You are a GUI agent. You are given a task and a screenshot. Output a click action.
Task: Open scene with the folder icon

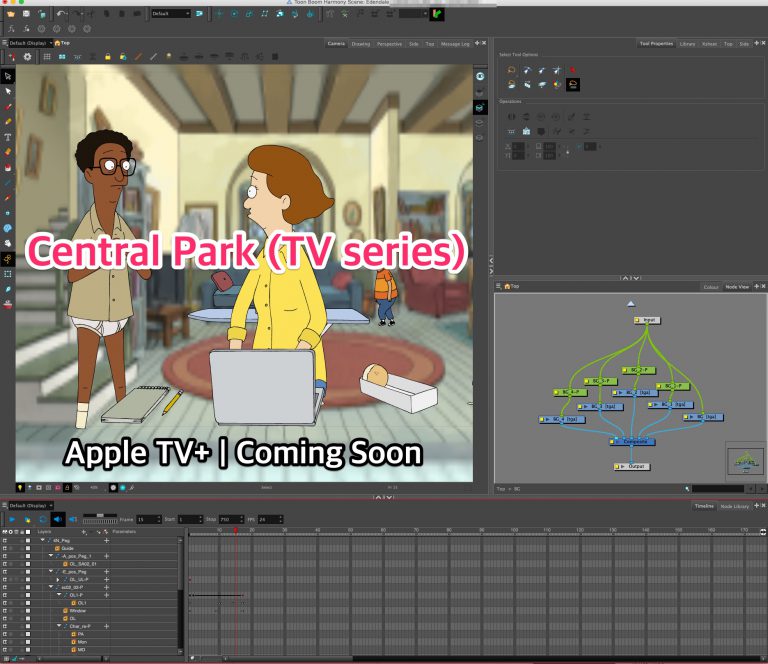point(11,14)
